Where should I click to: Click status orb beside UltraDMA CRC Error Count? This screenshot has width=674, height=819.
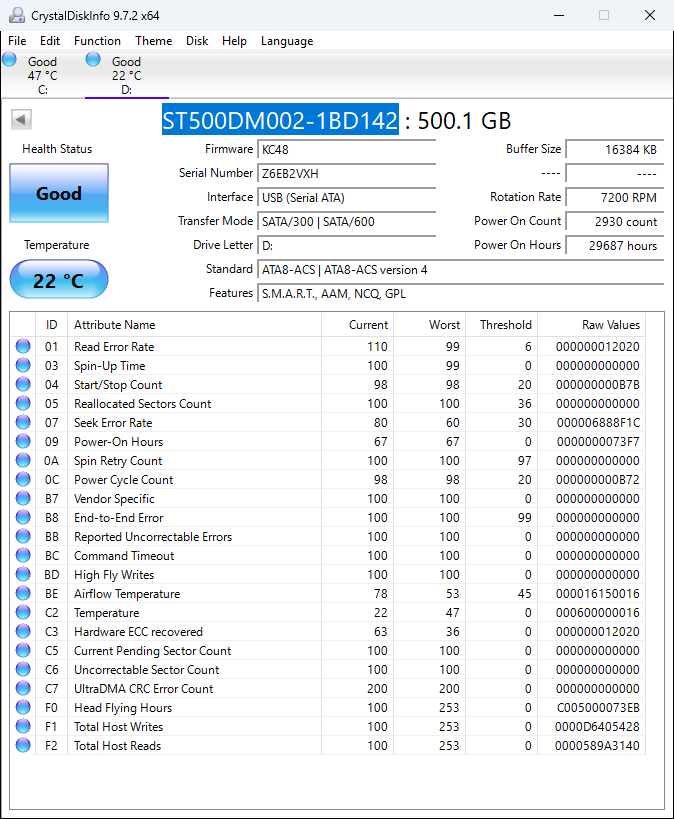[23, 688]
